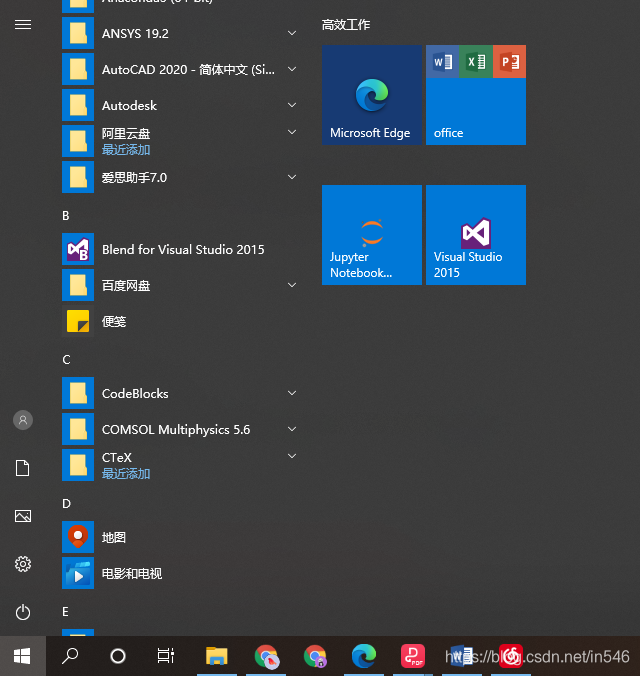
Task: Click the user account icon in Start sidebar
Action: tap(23, 420)
